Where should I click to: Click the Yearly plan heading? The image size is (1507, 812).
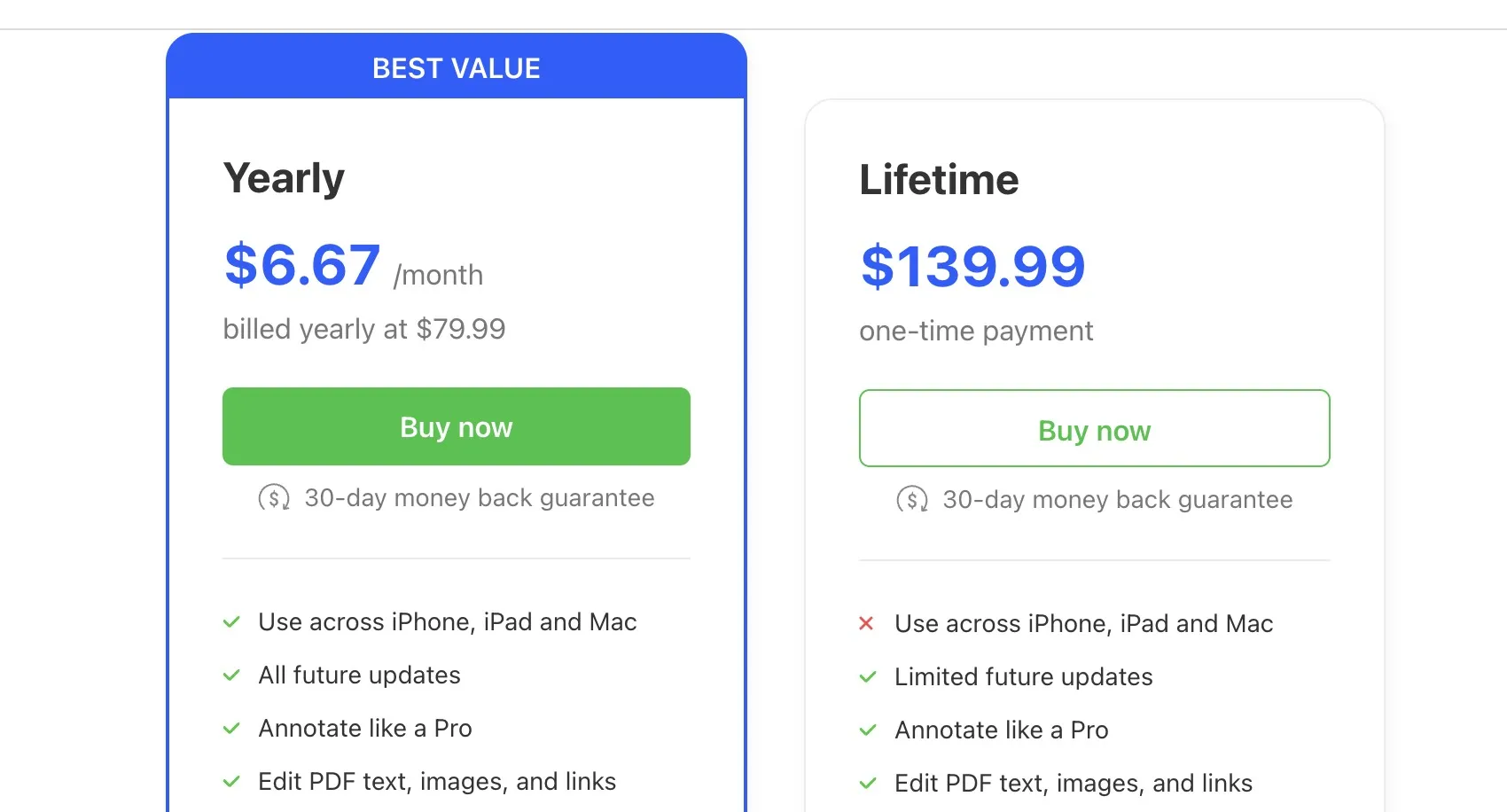[x=284, y=178]
